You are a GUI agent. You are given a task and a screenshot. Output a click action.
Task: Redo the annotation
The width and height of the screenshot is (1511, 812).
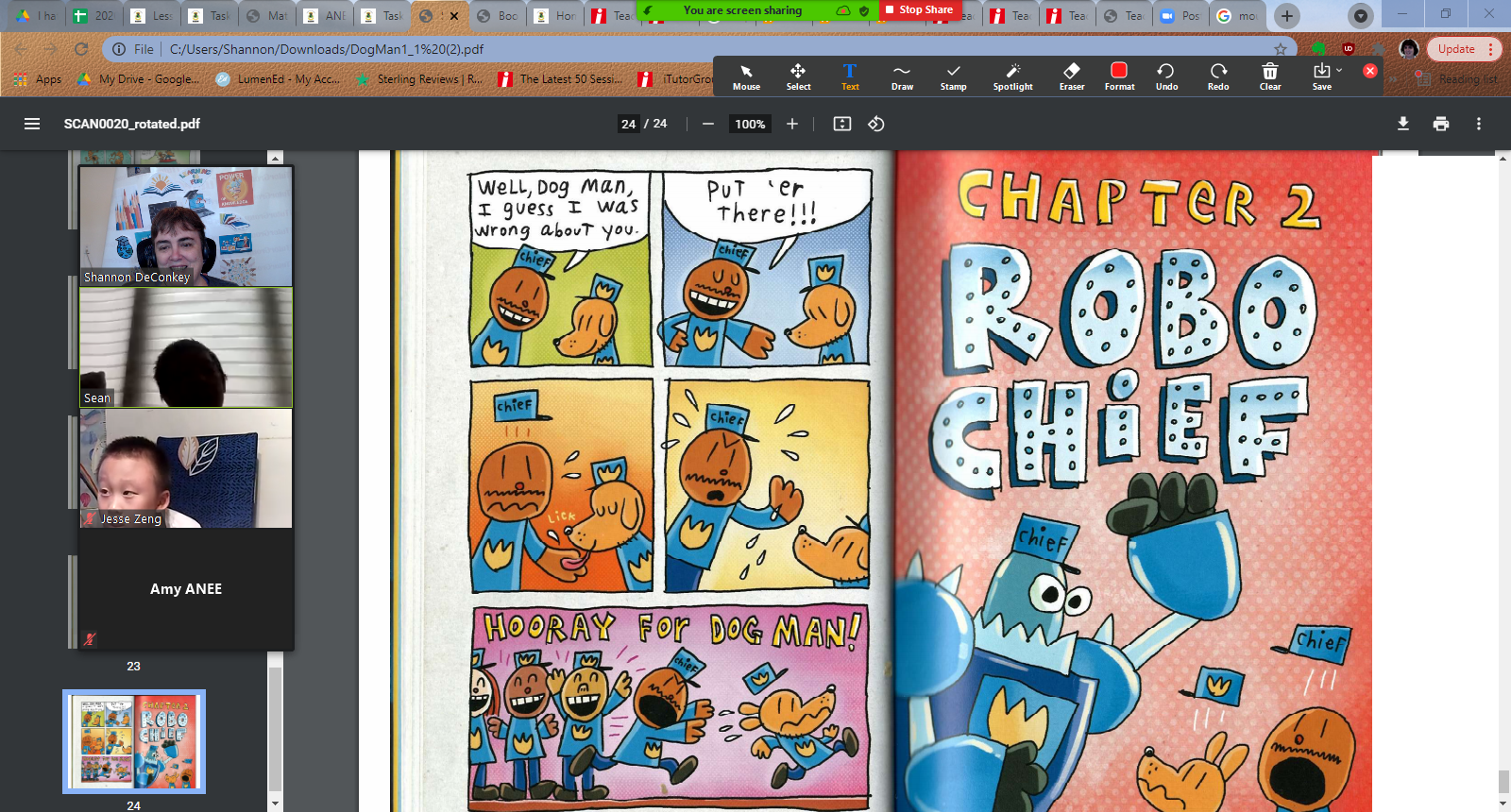[x=1218, y=77]
